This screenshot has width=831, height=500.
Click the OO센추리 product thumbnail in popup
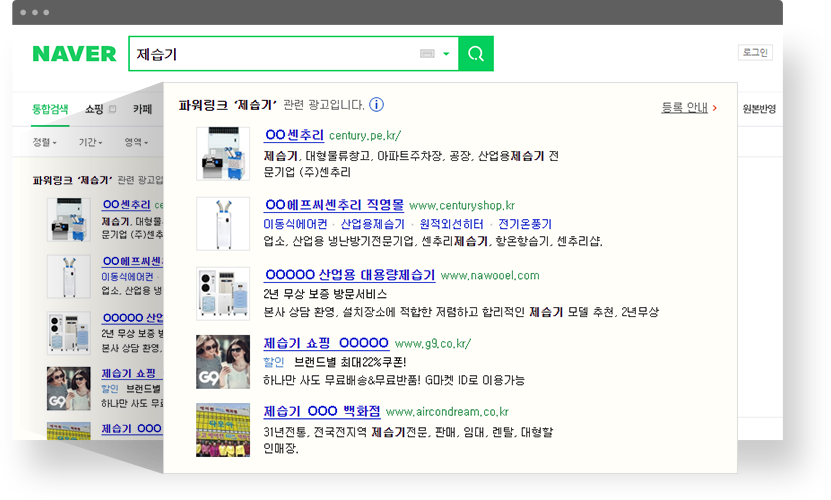tap(223, 153)
